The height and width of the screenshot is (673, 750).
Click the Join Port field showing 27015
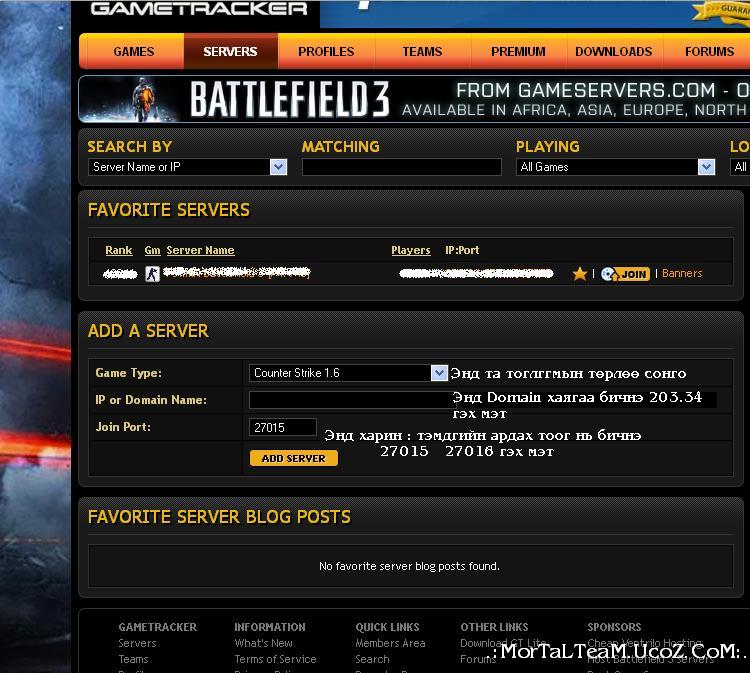tap(283, 427)
